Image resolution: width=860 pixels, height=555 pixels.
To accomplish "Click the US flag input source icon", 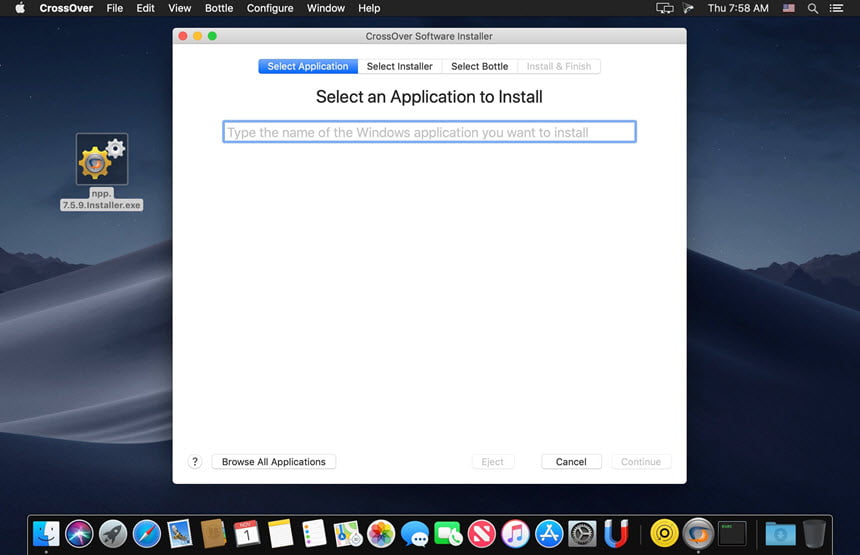I will (x=789, y=8).
